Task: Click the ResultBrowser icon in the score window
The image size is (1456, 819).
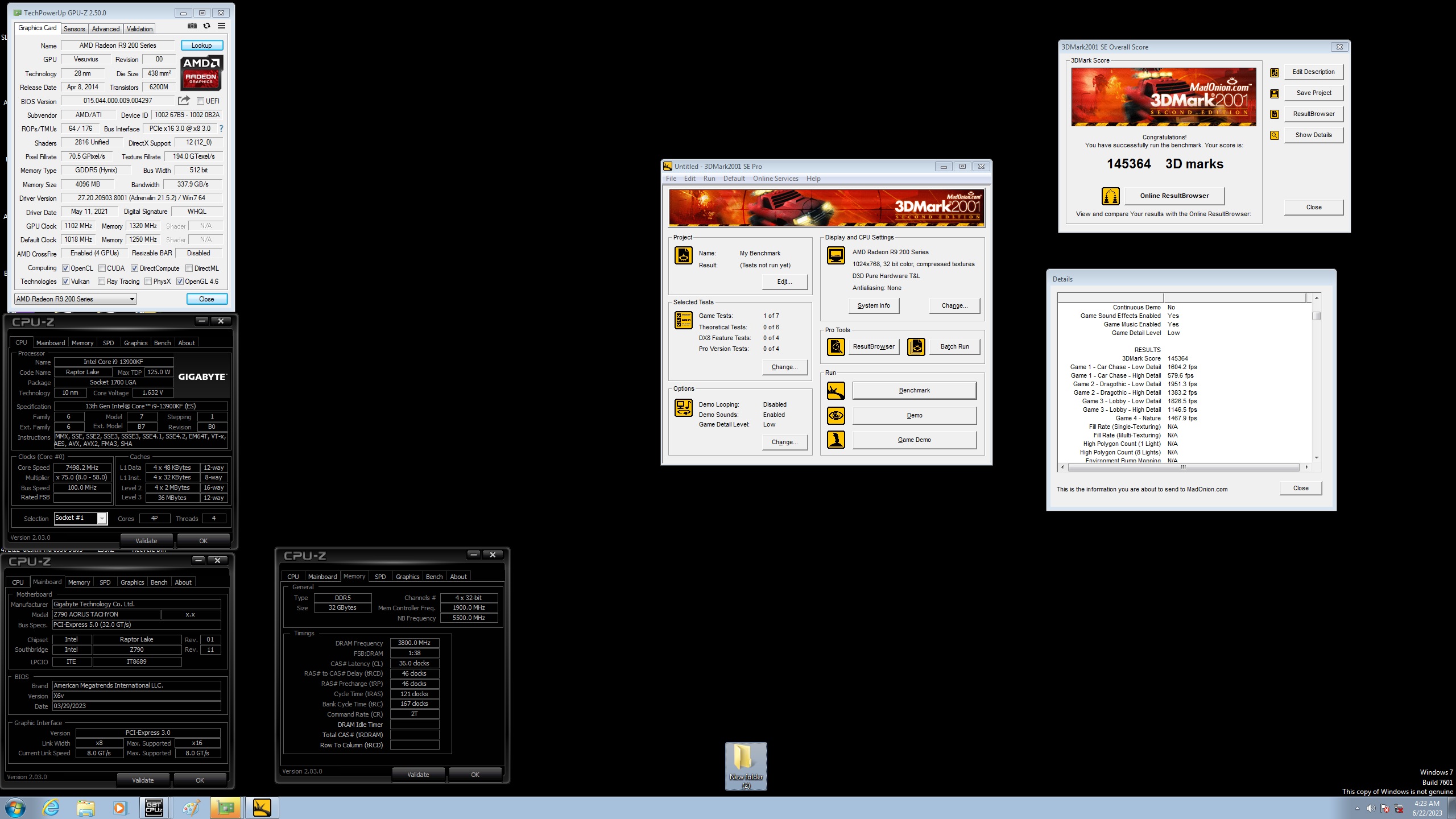Action: coord(1275,114)
